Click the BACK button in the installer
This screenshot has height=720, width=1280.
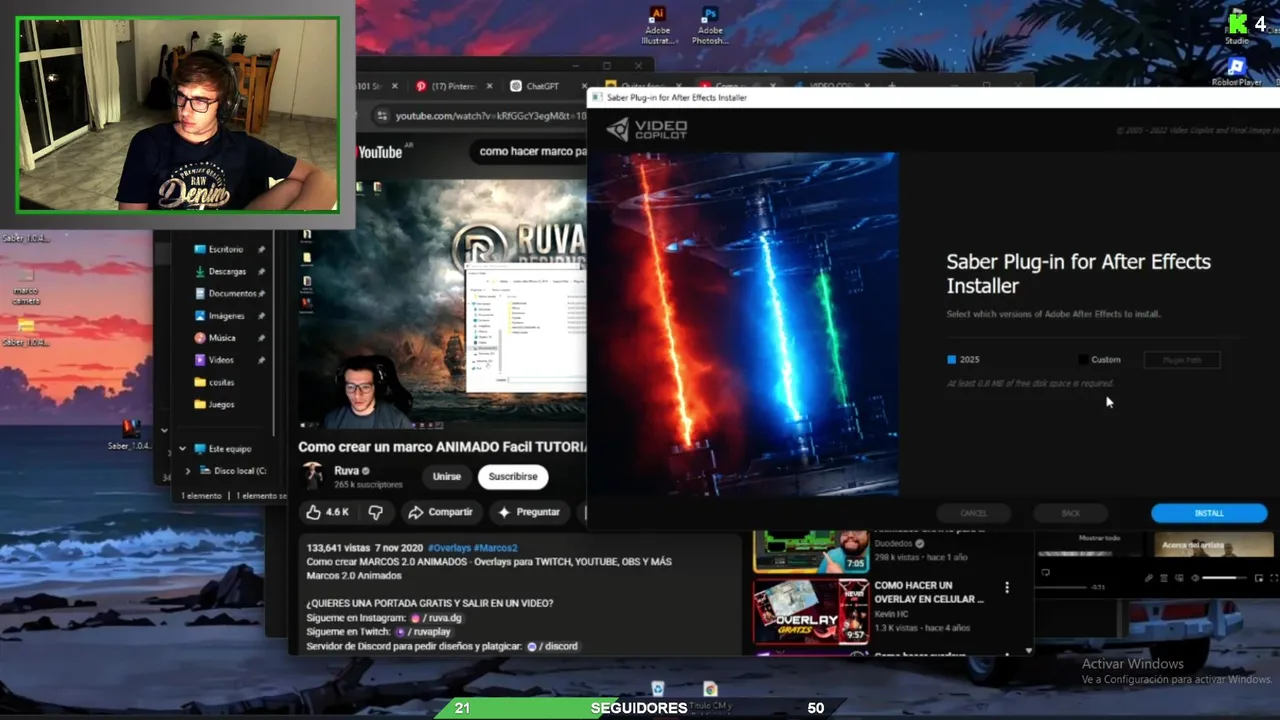(1070, 513)
